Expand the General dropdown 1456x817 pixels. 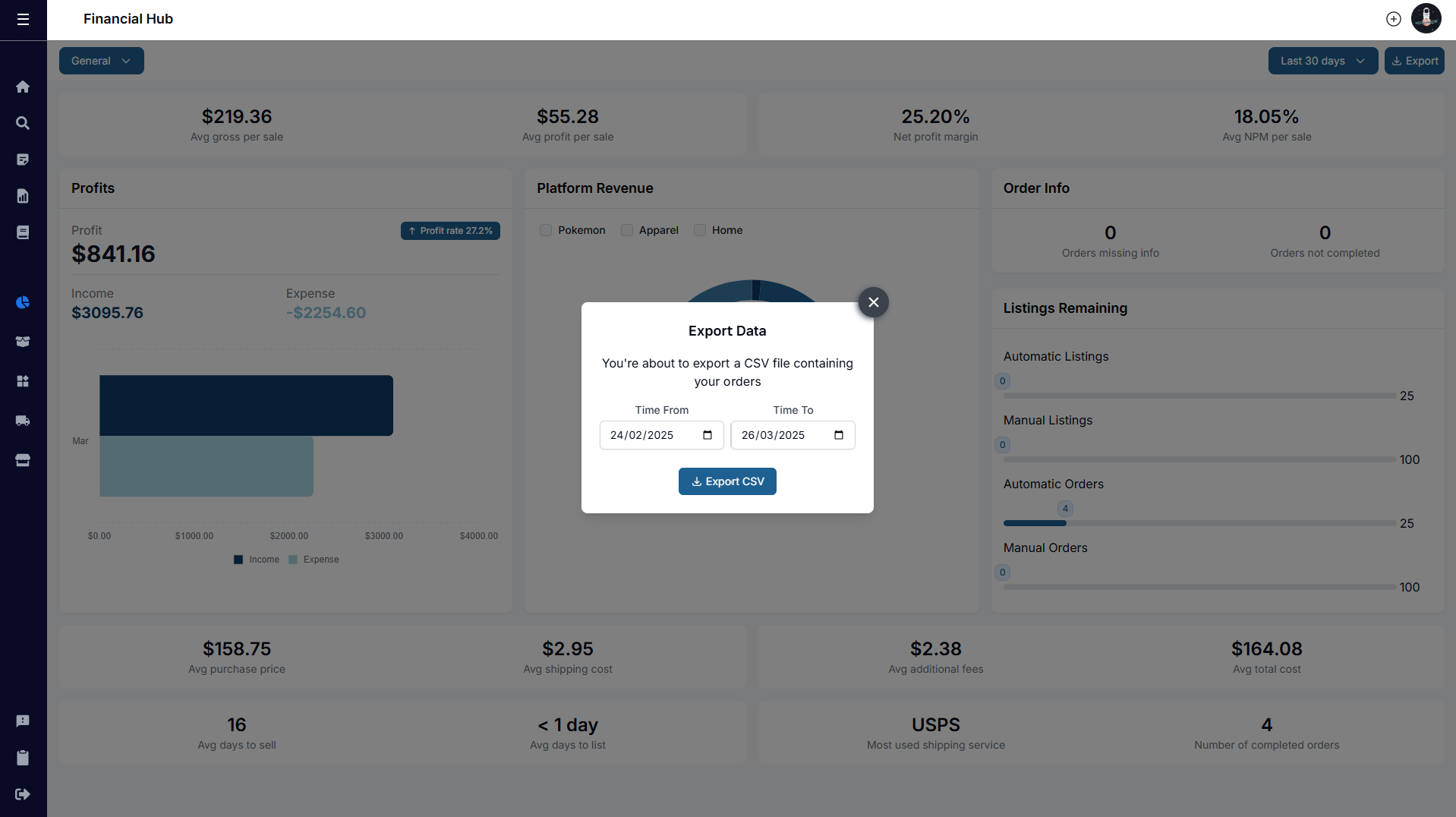102,61
